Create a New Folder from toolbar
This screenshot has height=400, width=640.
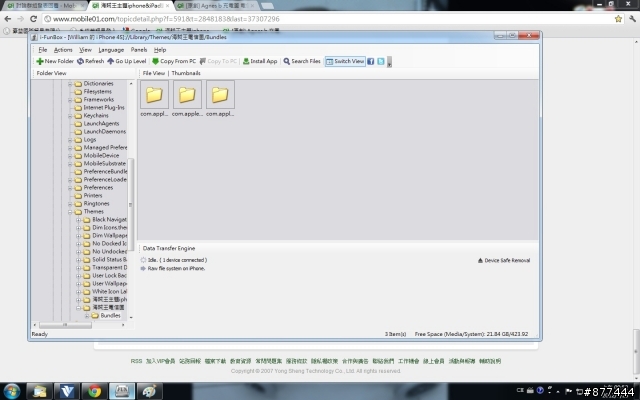coord(55,61)
